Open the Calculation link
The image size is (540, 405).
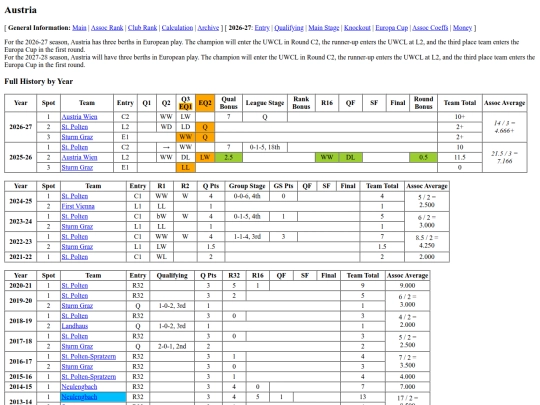tap(177, 28)
